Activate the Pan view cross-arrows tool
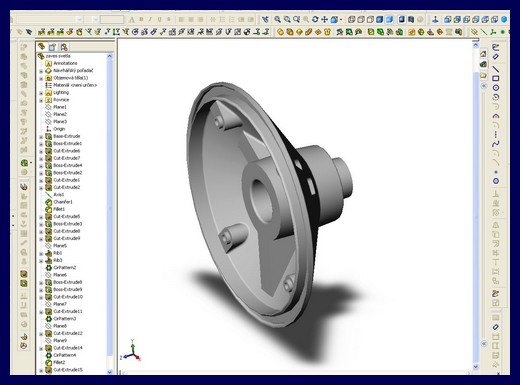This screenshot has width=520, height=385. [324, 20]
